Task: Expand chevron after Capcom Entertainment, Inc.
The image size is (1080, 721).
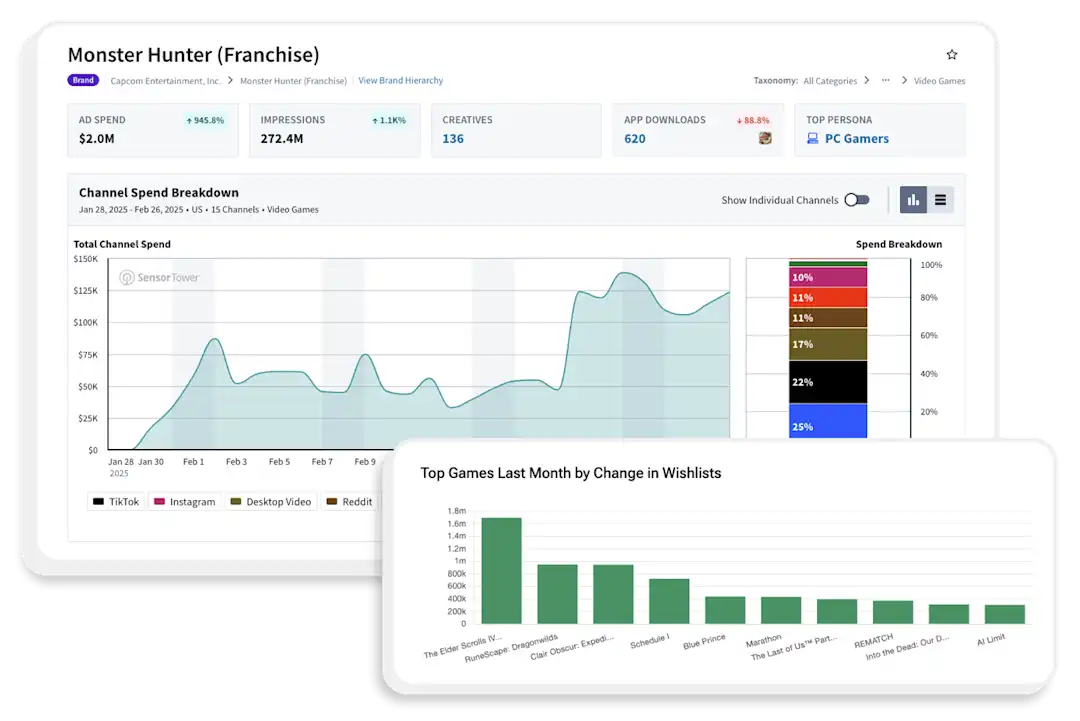Action: point(231,81)
